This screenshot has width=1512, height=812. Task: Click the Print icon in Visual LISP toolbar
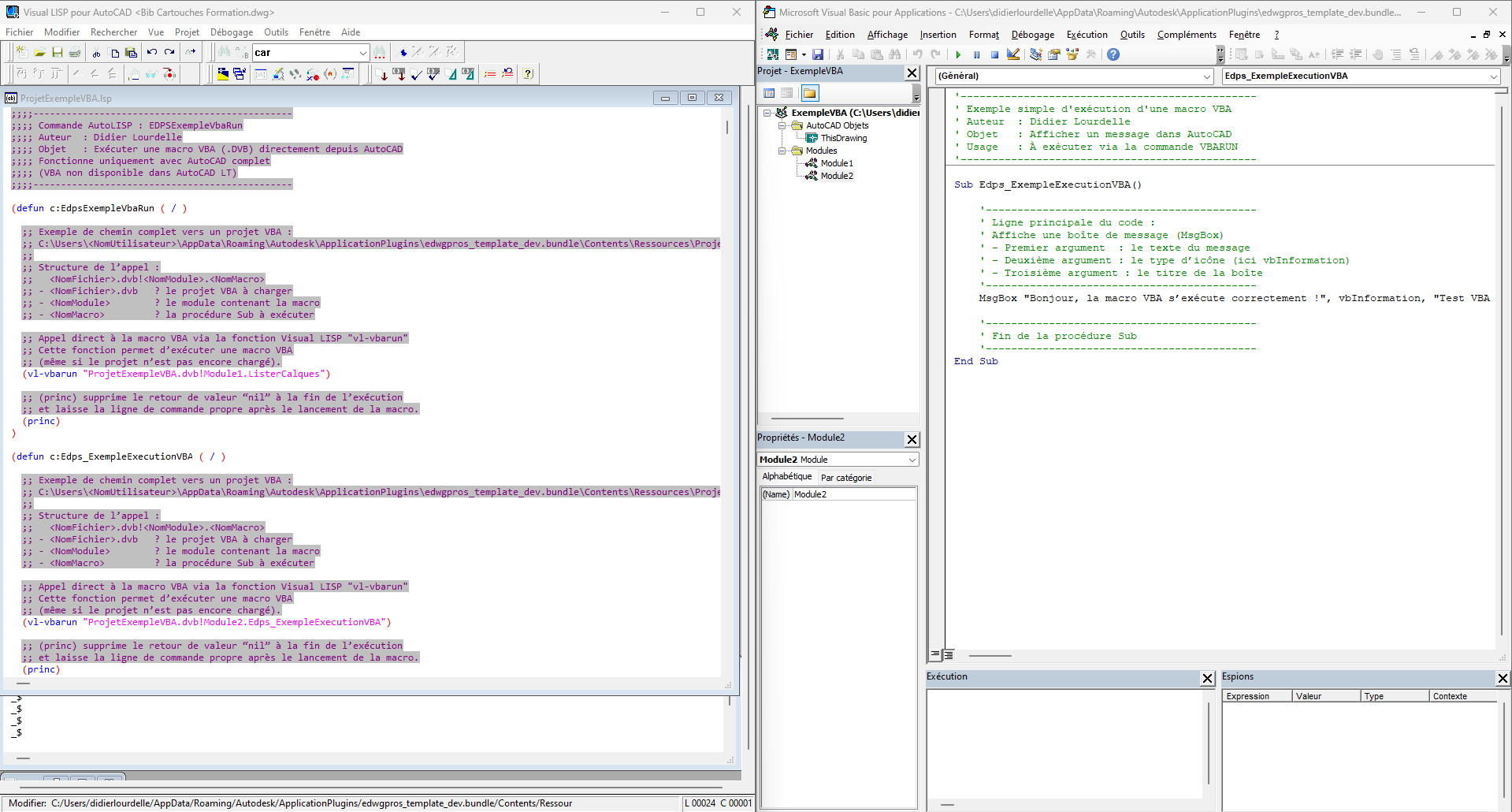[x=75, y=53]
